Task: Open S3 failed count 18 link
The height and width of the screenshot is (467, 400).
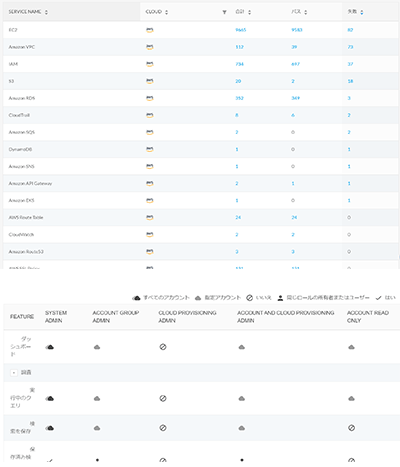Action: click(350, 81)
